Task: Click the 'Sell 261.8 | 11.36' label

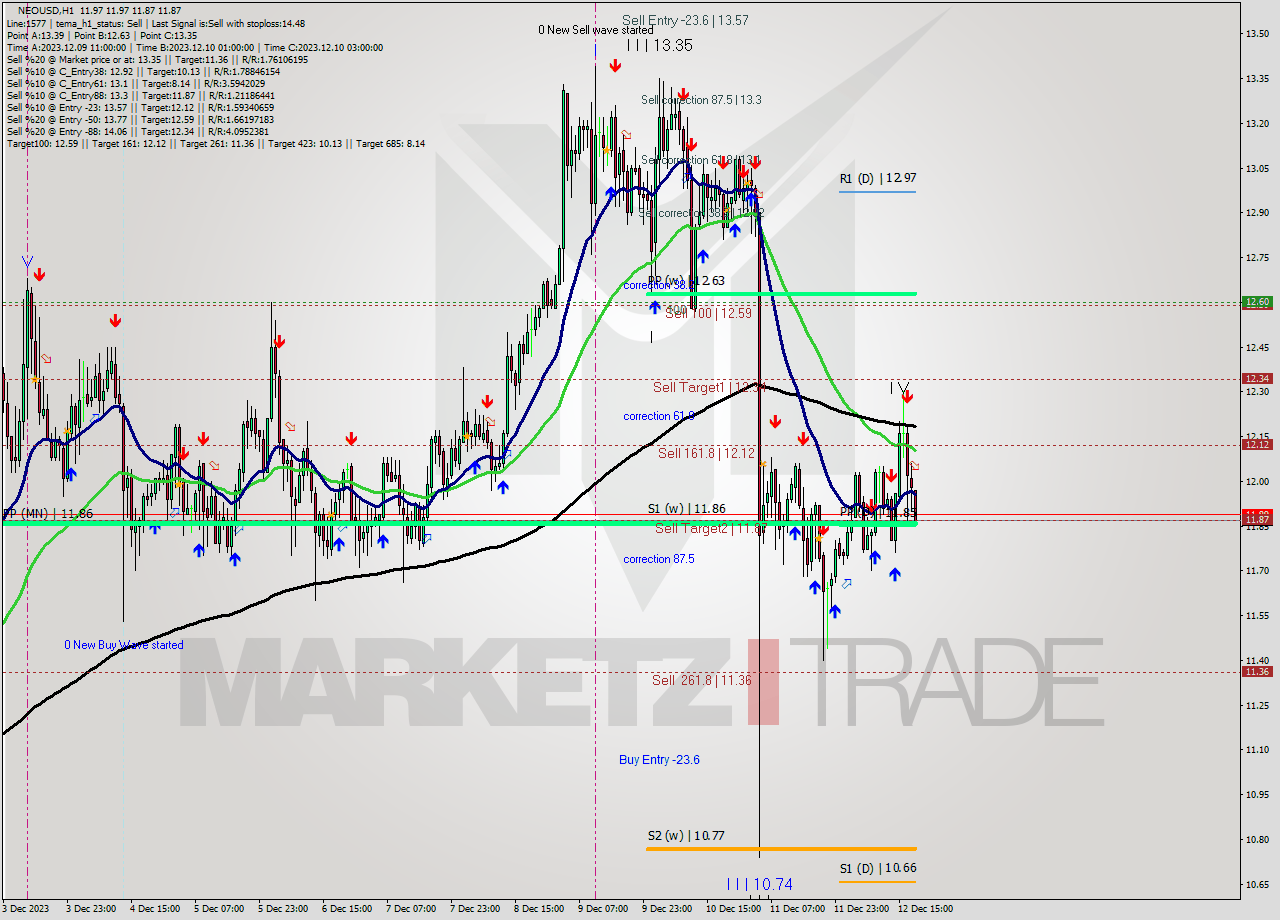Action: [702, 680]
